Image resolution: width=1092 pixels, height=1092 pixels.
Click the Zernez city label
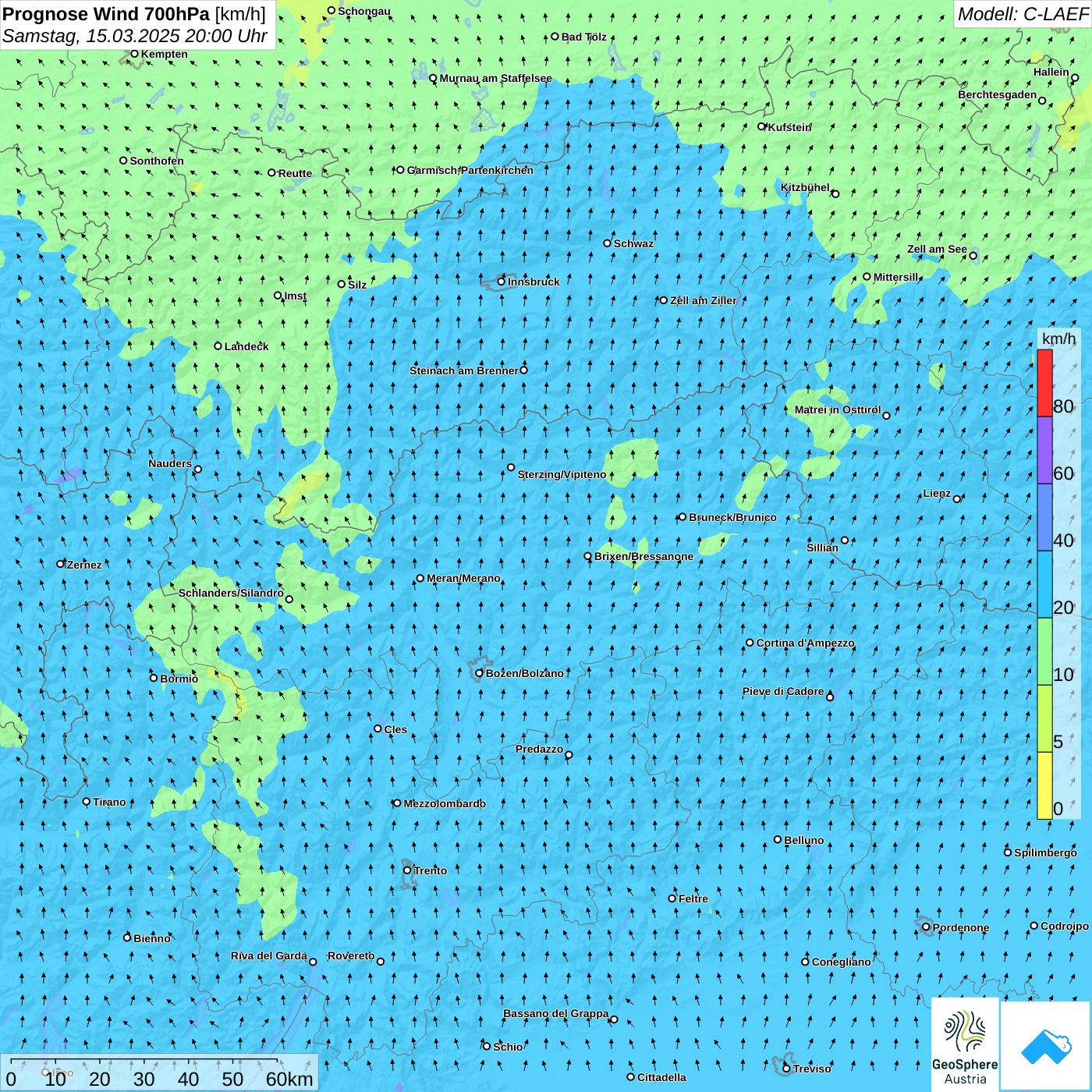point(84,565)
